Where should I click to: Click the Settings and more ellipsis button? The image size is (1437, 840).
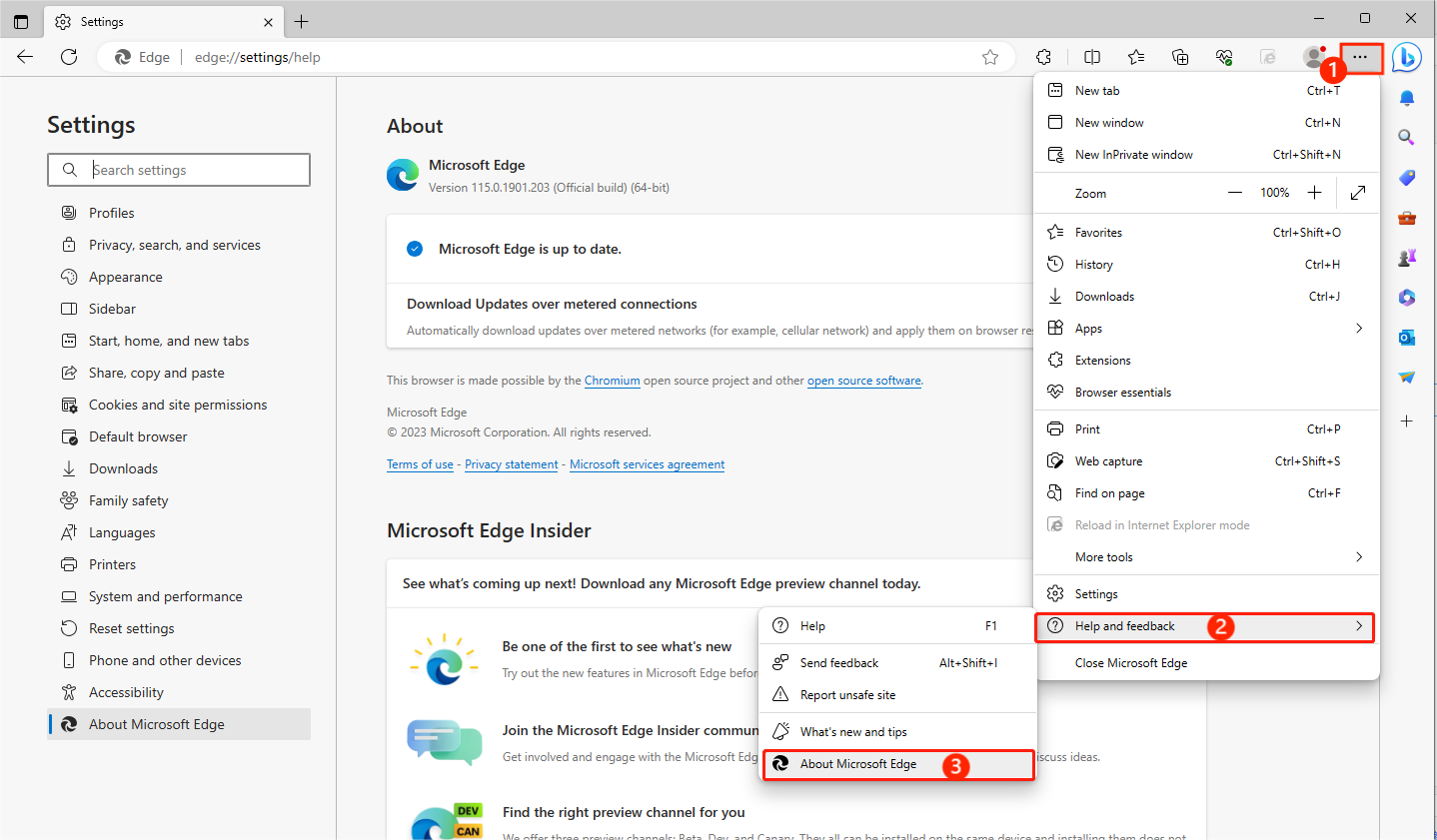click(1360, 57)
